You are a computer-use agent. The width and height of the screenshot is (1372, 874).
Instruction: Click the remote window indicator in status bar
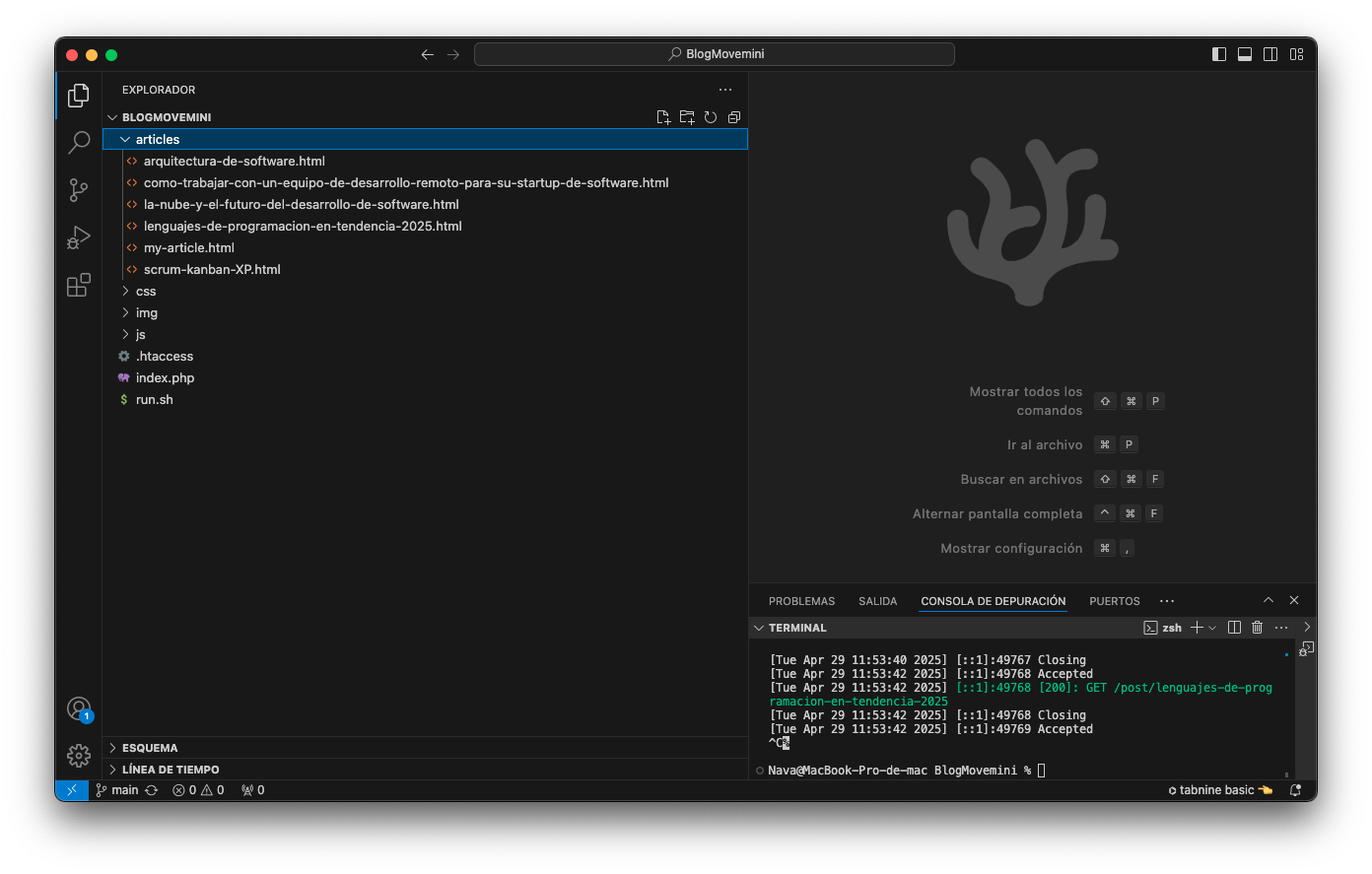72,790
